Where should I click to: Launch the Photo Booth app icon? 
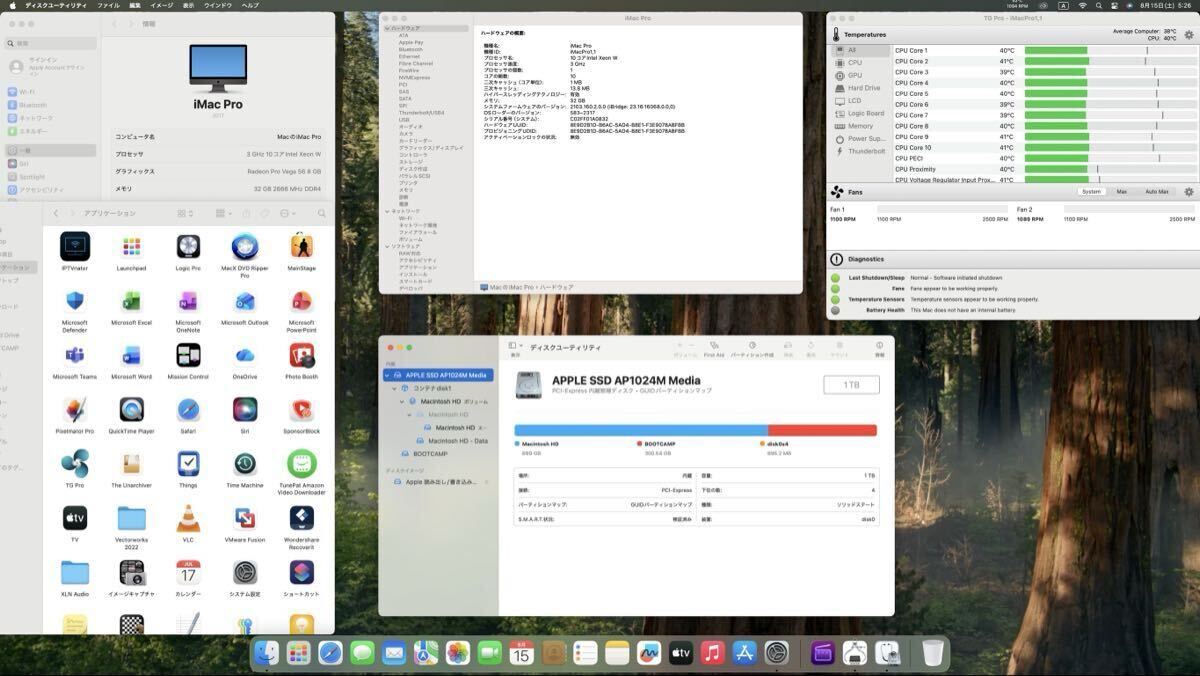tap(302, 355)
